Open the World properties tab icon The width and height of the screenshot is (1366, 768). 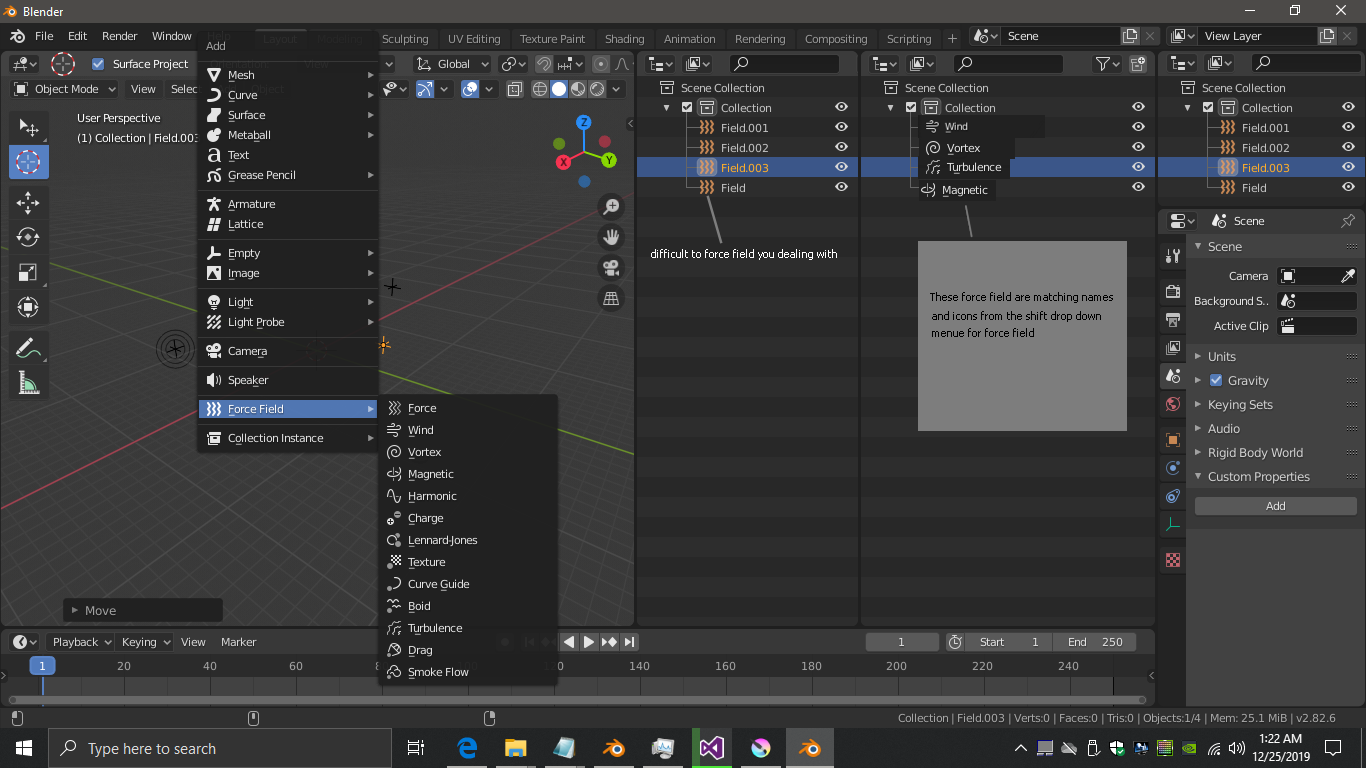point(1173,405)
